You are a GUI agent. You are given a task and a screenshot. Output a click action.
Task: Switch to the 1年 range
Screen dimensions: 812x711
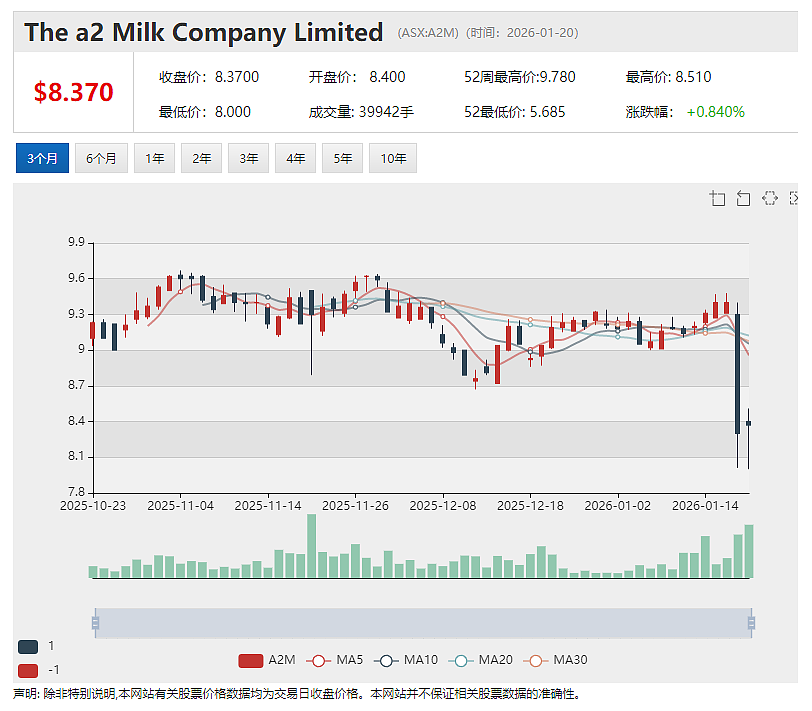(154, 158)
